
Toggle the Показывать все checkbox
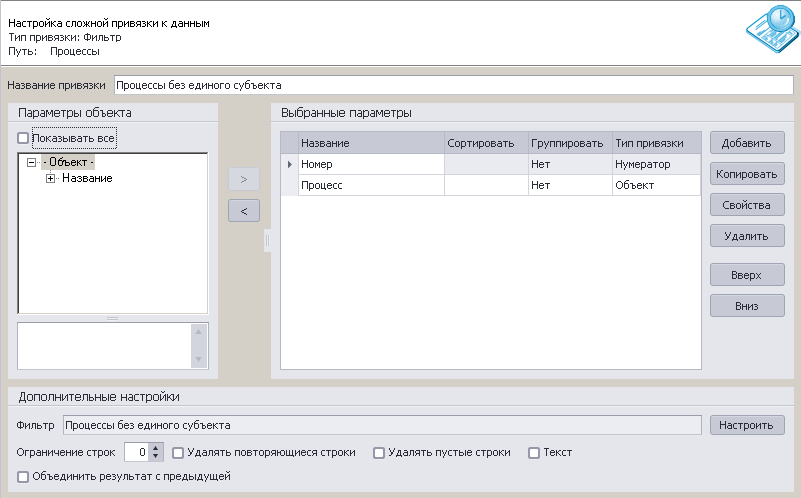pyautogui.click(x=23, y=138)
